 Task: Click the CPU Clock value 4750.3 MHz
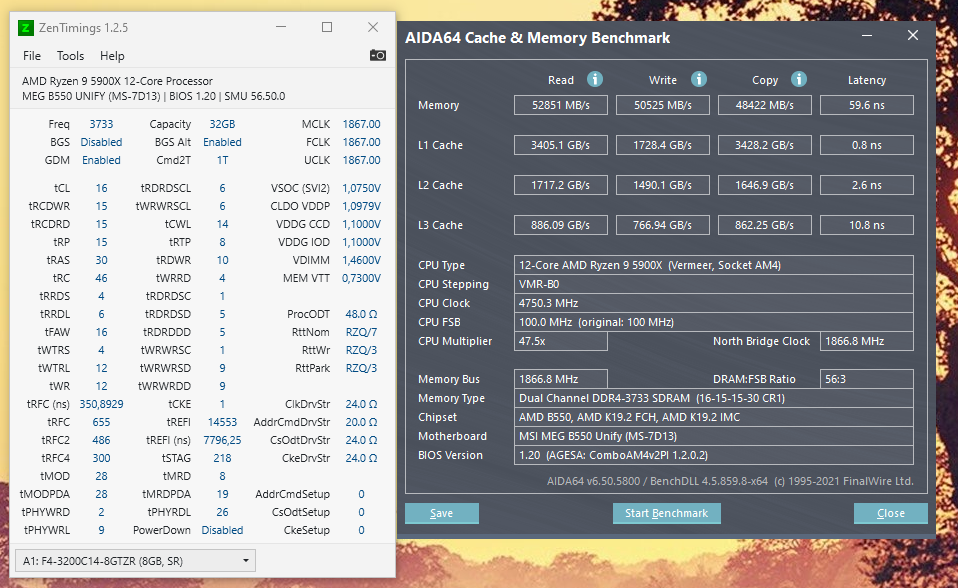tap(714, 303)
